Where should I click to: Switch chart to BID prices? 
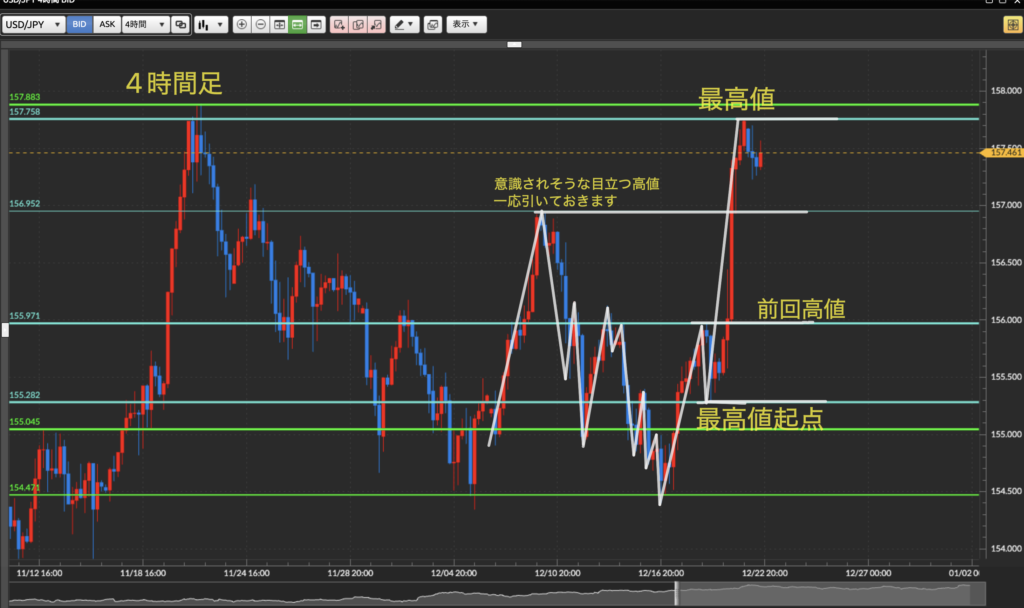pos(80,24)
